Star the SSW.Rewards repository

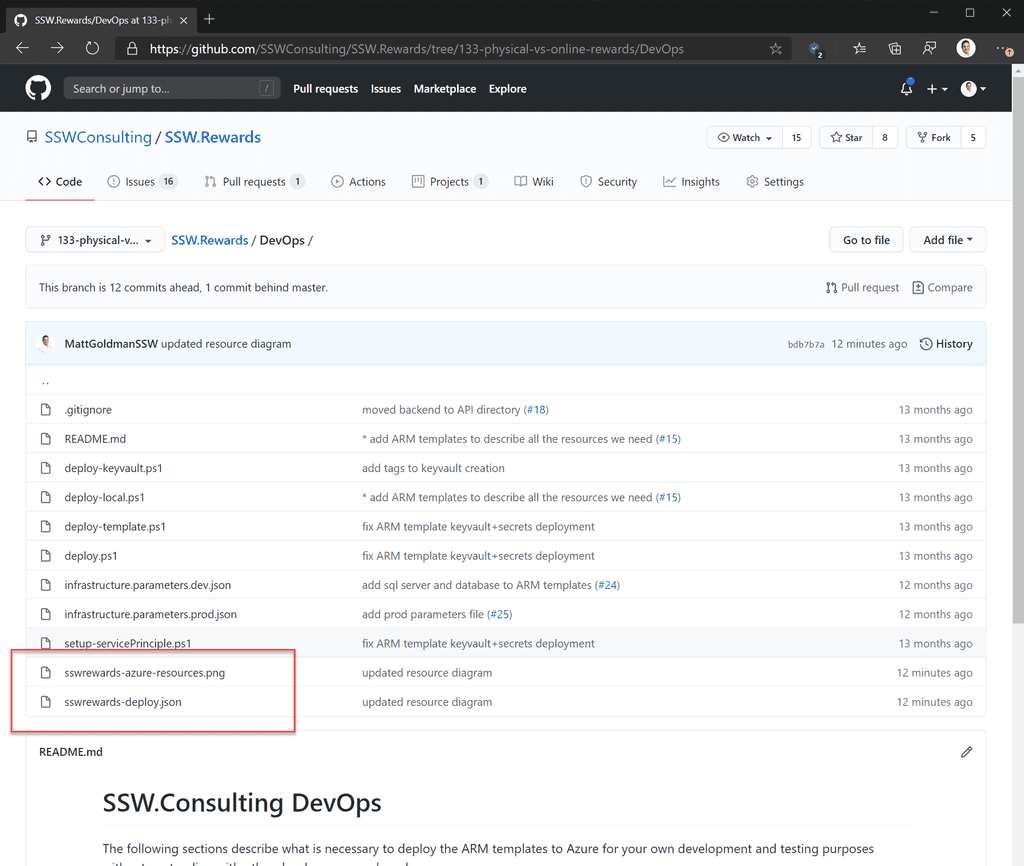tap(848, 137)
